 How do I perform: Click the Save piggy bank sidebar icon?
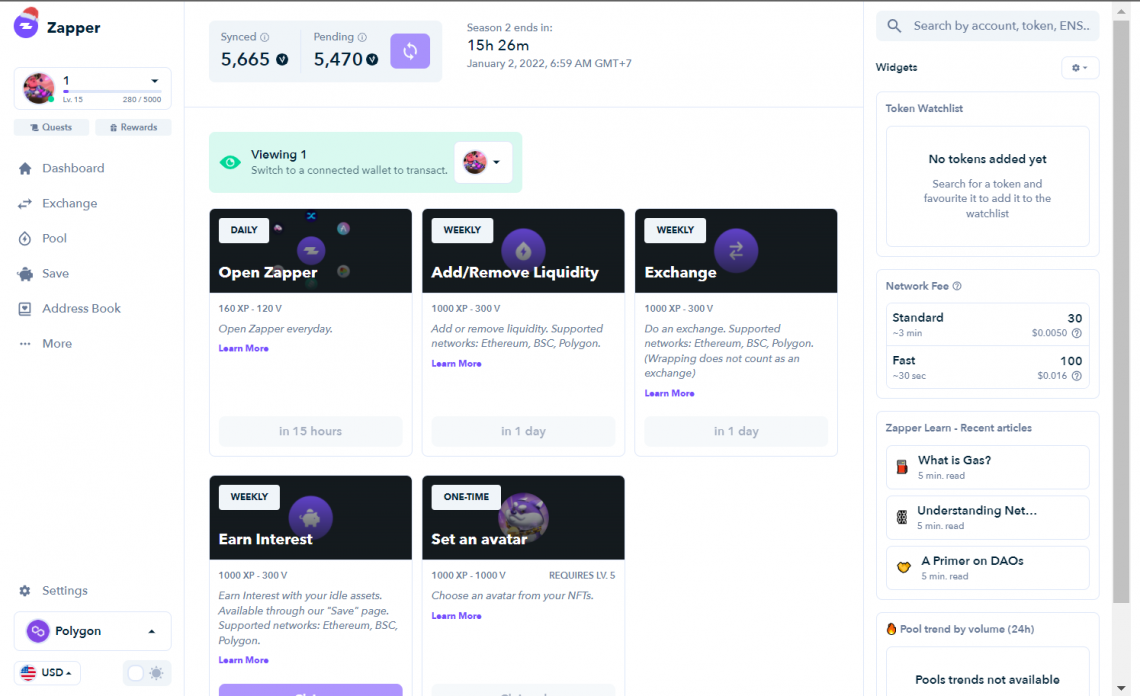25,274
